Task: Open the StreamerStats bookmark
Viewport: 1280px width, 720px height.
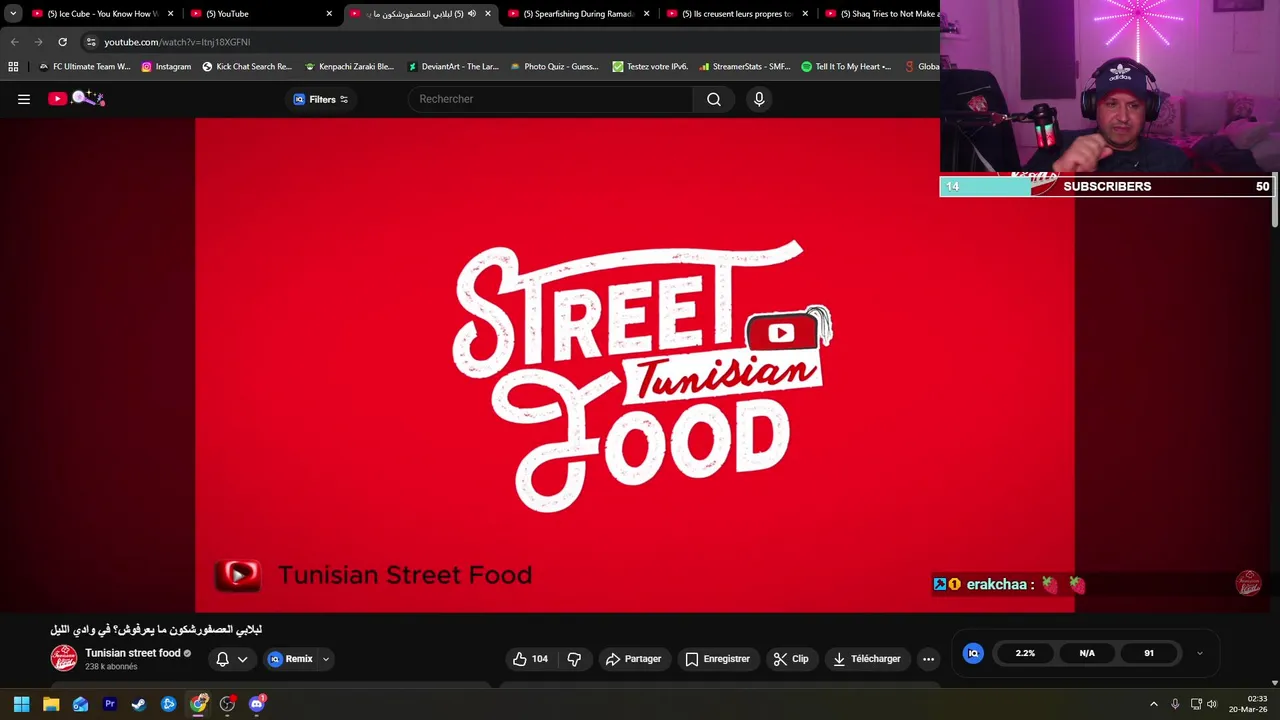Action: (745, 67)
